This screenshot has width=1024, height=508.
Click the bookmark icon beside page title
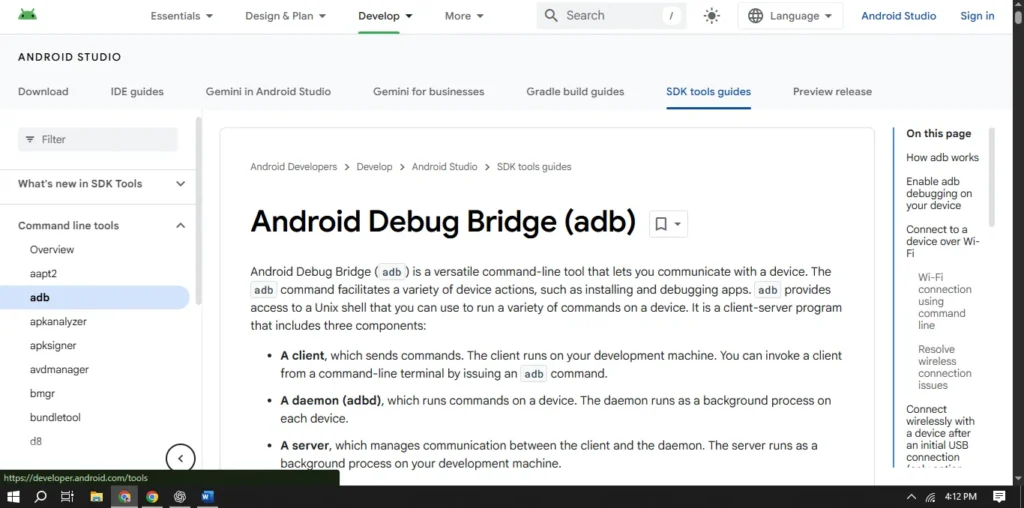pyautogui.click(x=661, y=224)
